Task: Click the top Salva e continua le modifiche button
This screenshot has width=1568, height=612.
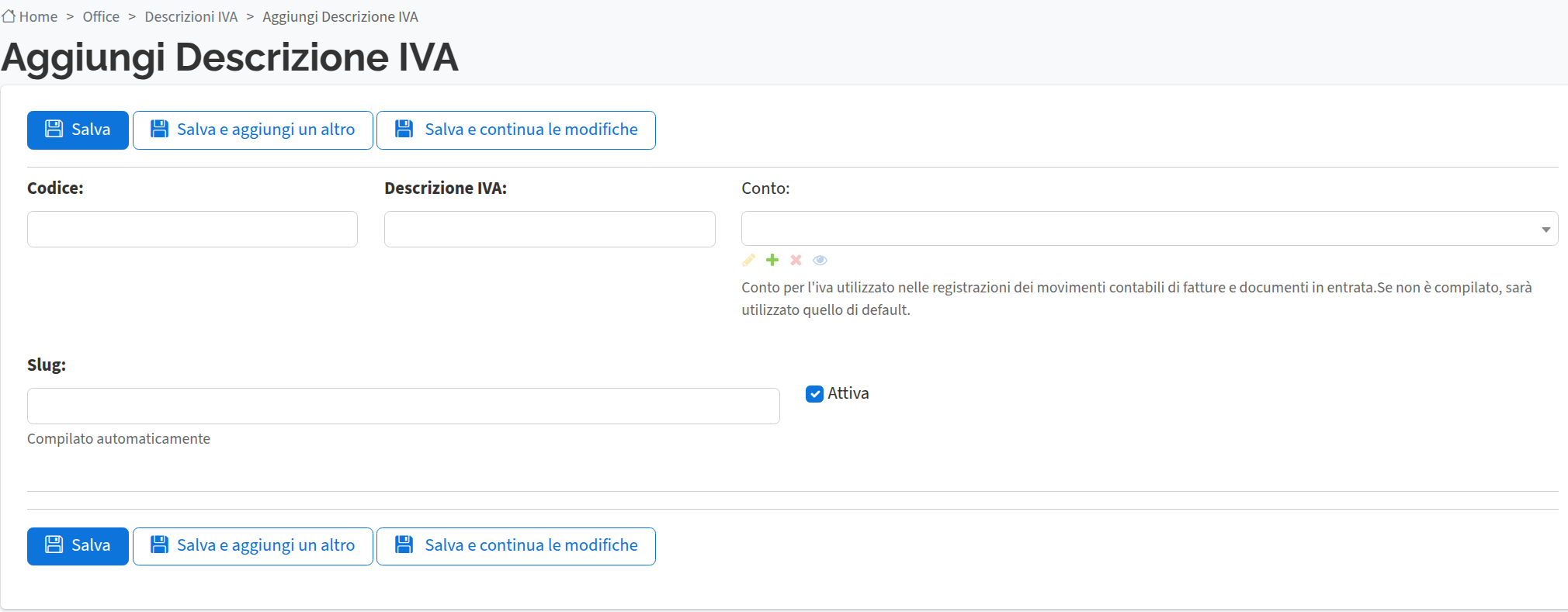Action: pyautogui.click(x=516, y=130)
